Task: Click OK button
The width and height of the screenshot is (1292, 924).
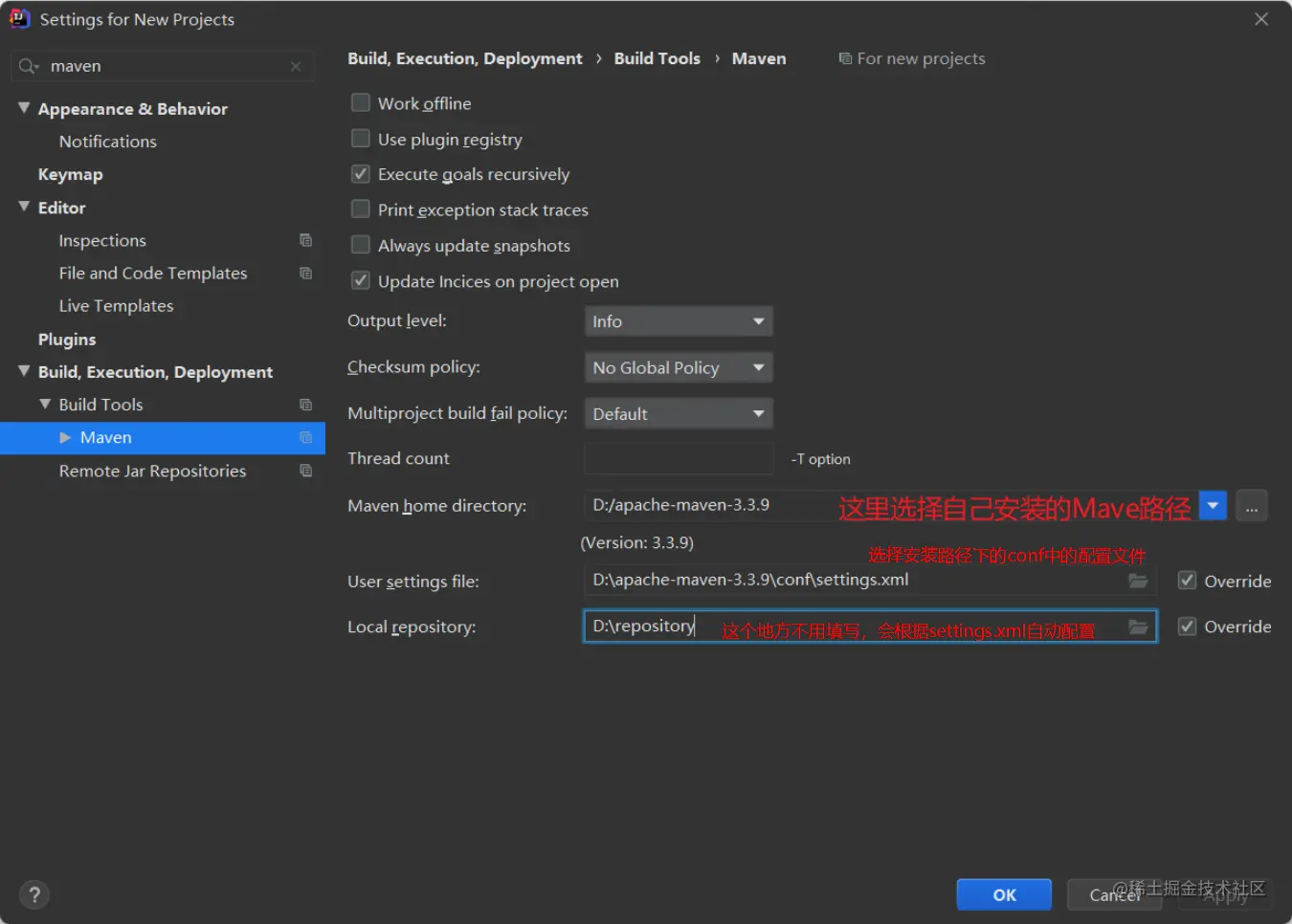Action: [x=1004, y=894]
